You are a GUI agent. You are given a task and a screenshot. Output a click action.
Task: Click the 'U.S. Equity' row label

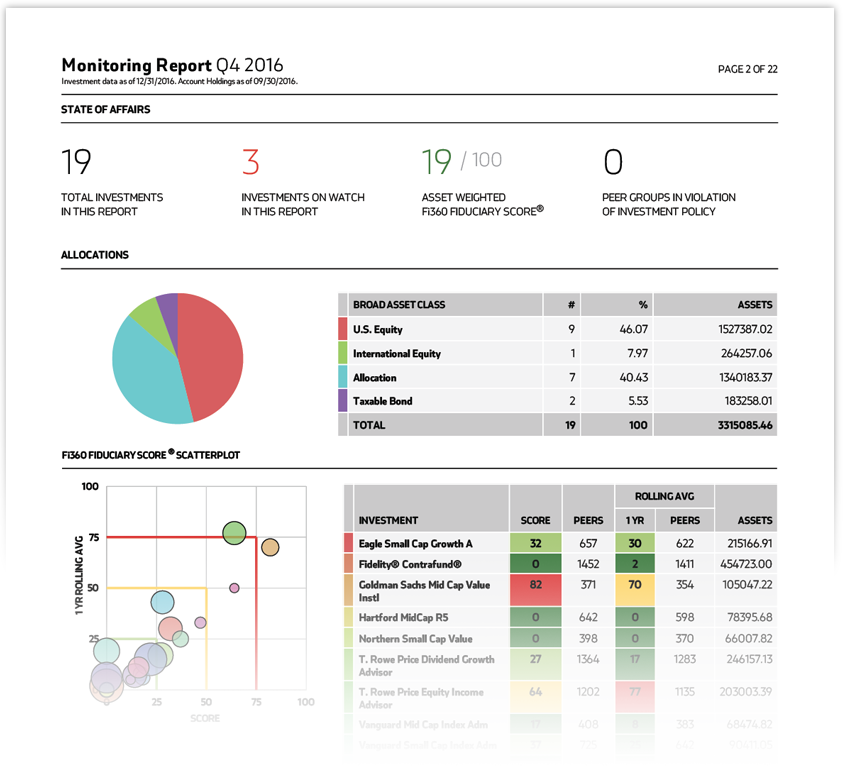tap(378, 329)
